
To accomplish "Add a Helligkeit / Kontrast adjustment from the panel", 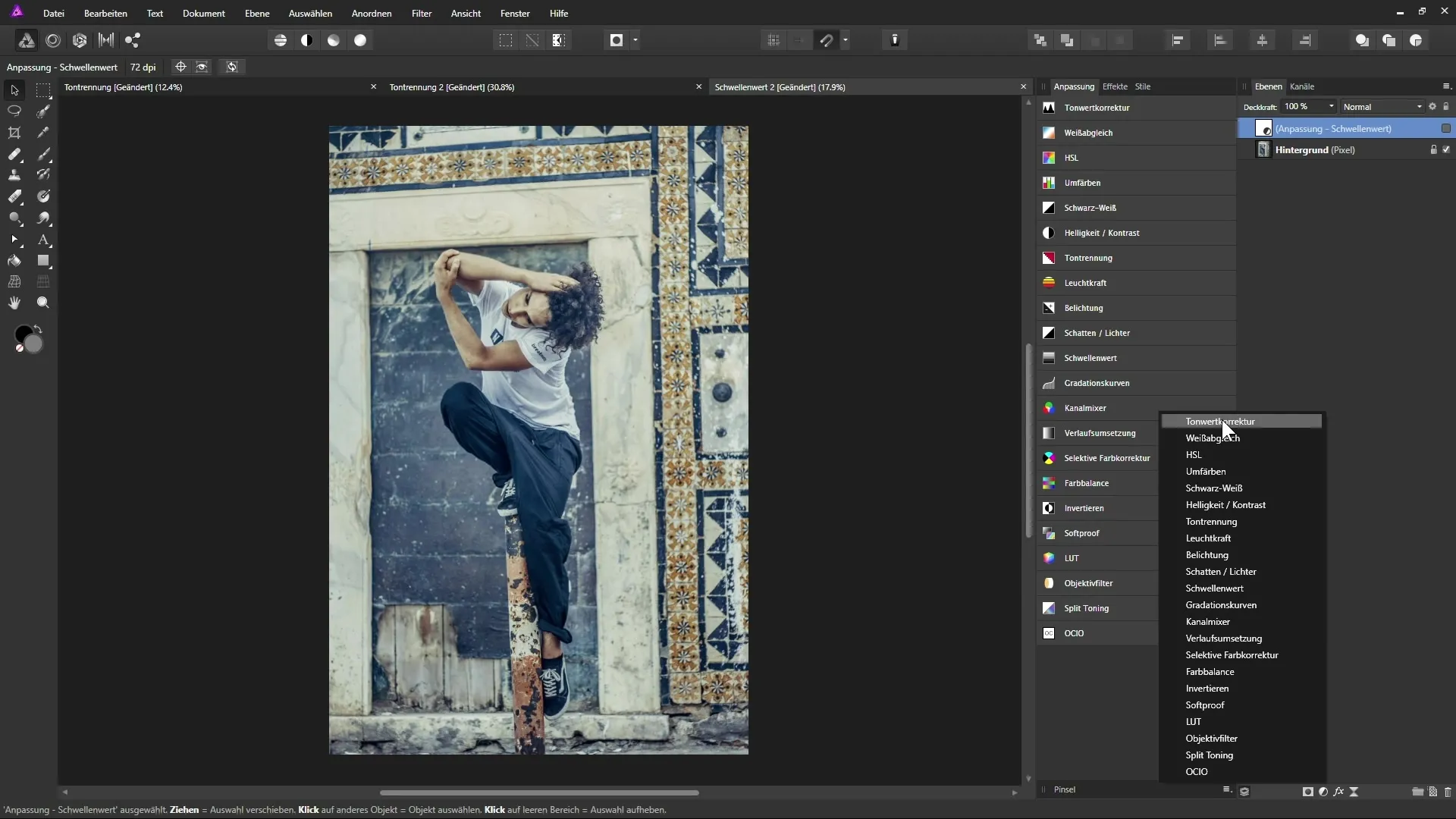I will click(1137, 233).
